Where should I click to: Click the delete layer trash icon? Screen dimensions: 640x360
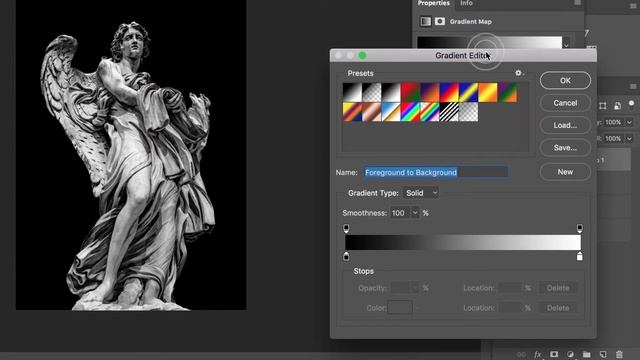click(619, 354)
